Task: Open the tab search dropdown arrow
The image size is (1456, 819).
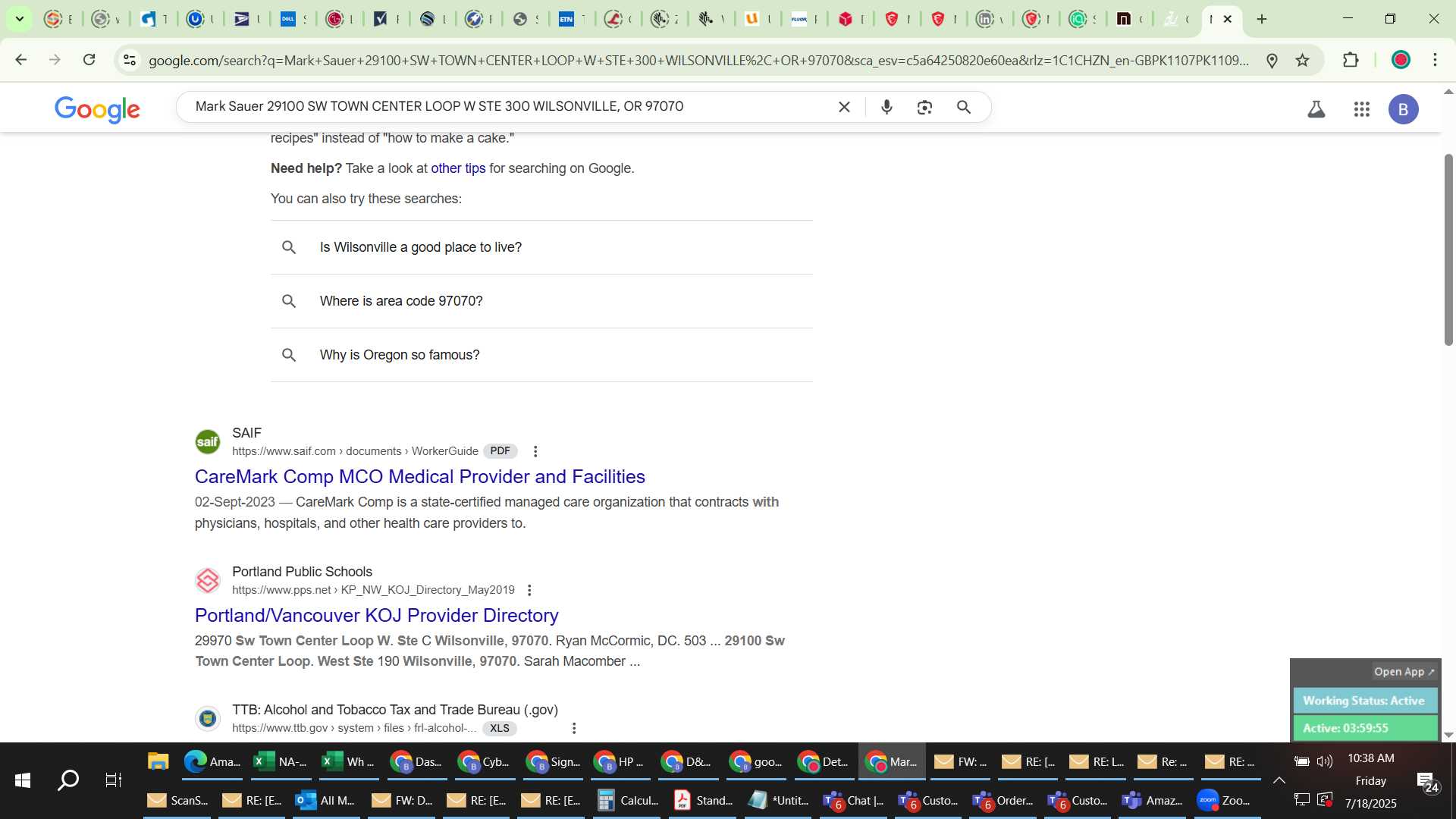Action: (x=20, y=19)
